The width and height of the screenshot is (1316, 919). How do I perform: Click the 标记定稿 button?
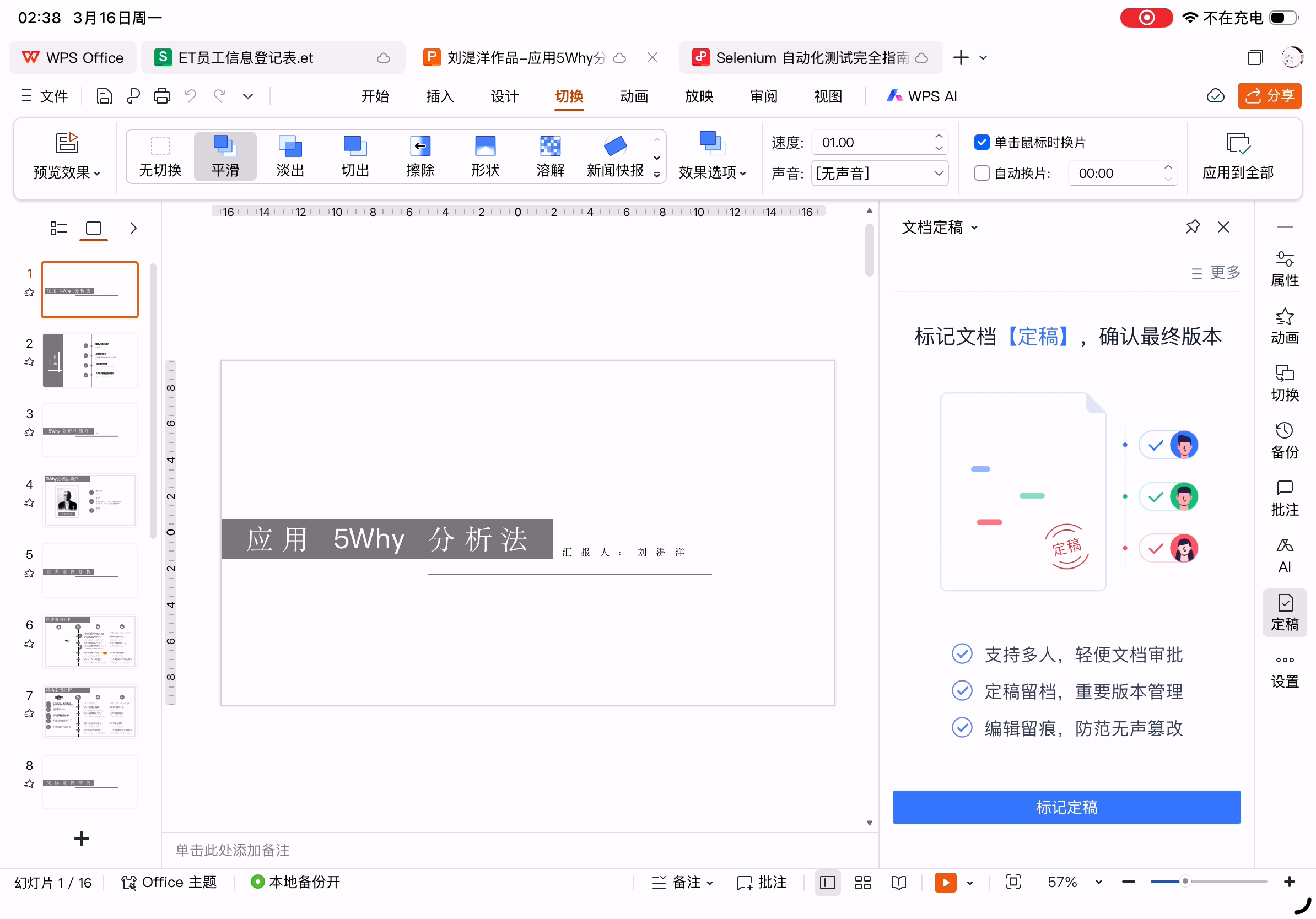pos(1065,807)
